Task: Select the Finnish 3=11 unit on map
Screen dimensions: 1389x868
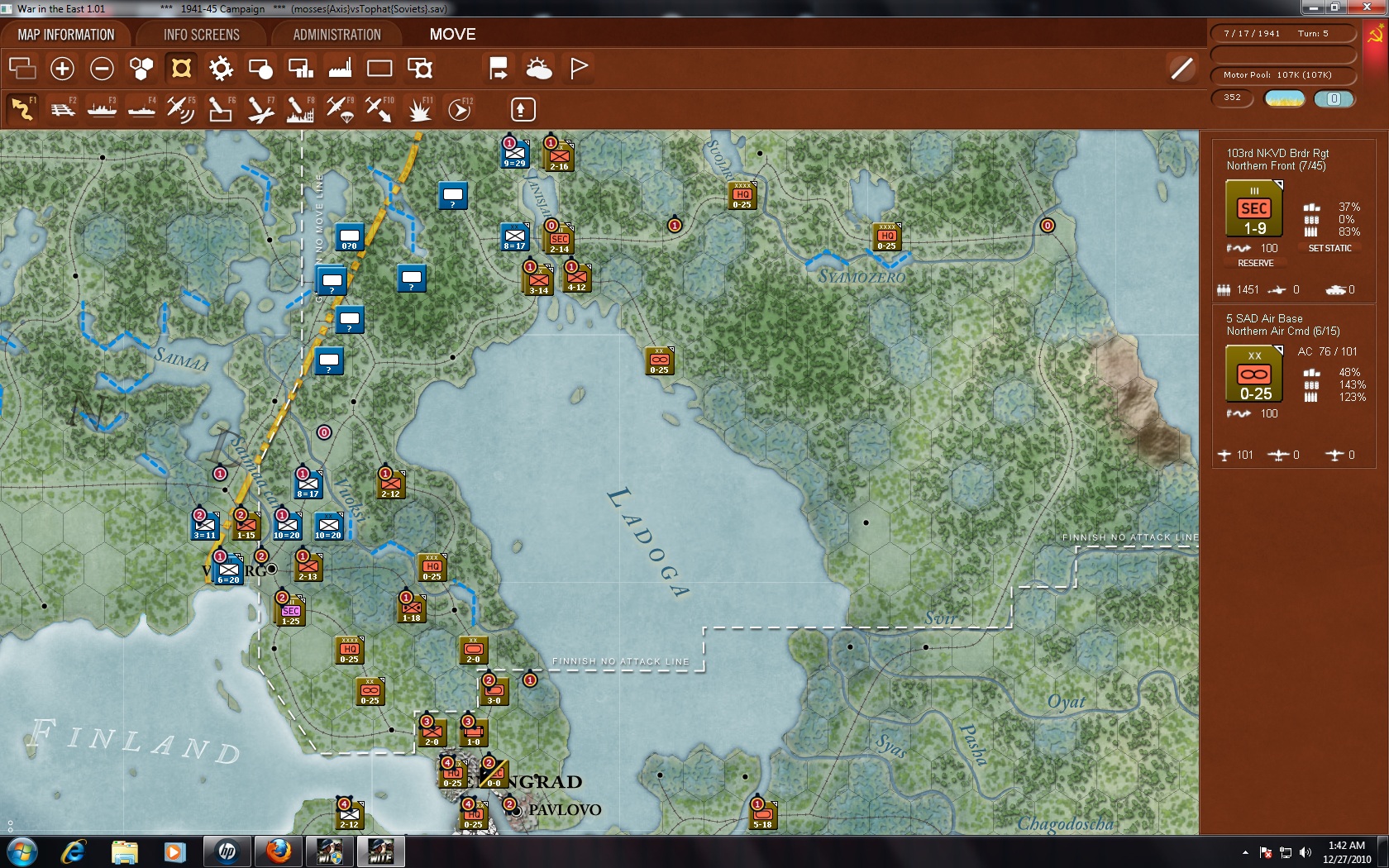Action: point(204,526)
